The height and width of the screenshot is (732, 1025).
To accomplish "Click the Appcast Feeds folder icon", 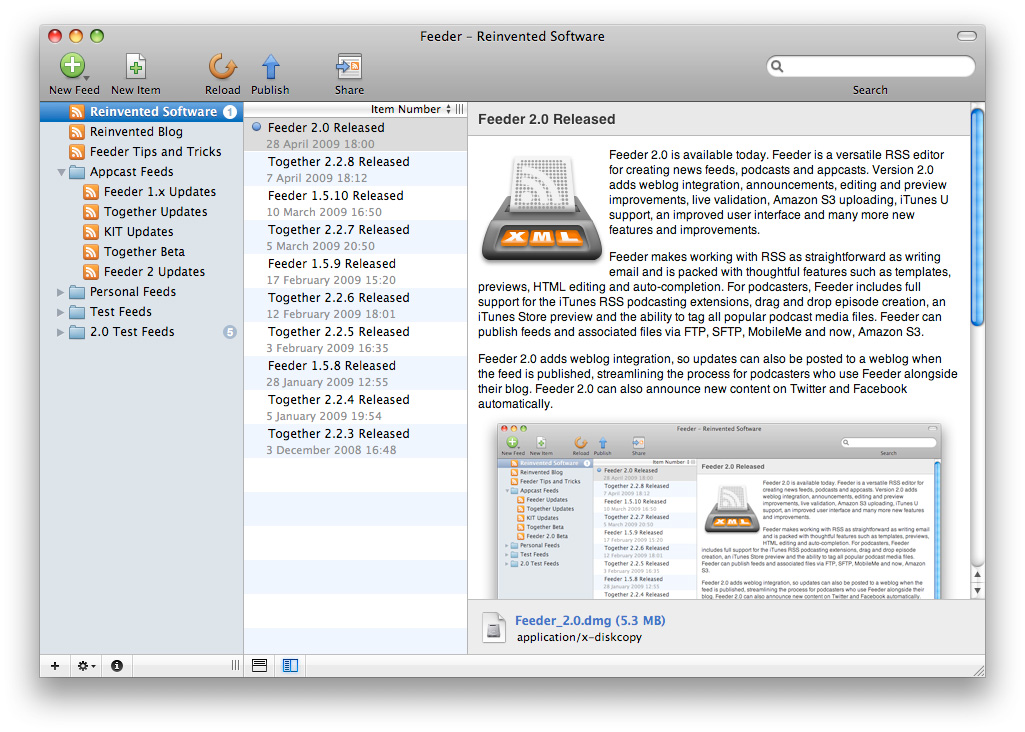I will point(77,172).
